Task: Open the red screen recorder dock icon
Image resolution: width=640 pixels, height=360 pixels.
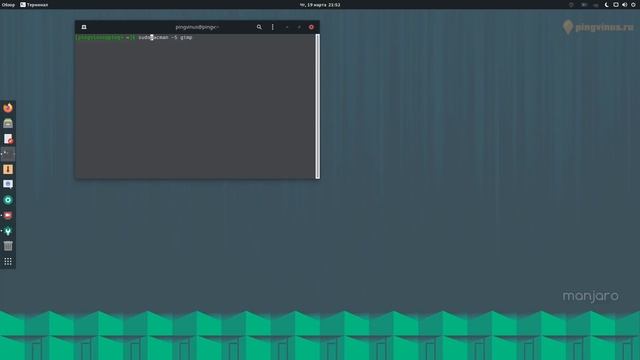Action: pos(8,216)
